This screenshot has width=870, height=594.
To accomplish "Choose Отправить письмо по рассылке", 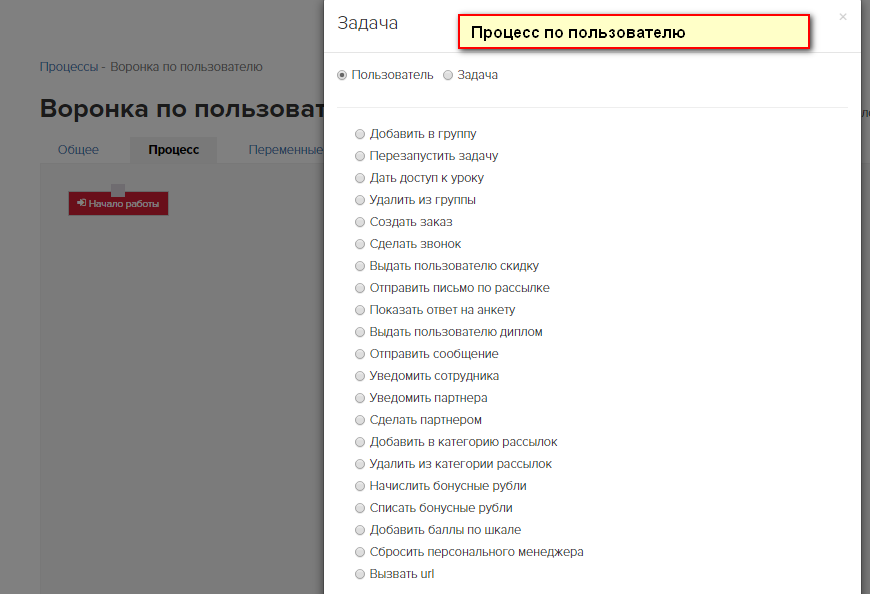I will pos(360,288).
